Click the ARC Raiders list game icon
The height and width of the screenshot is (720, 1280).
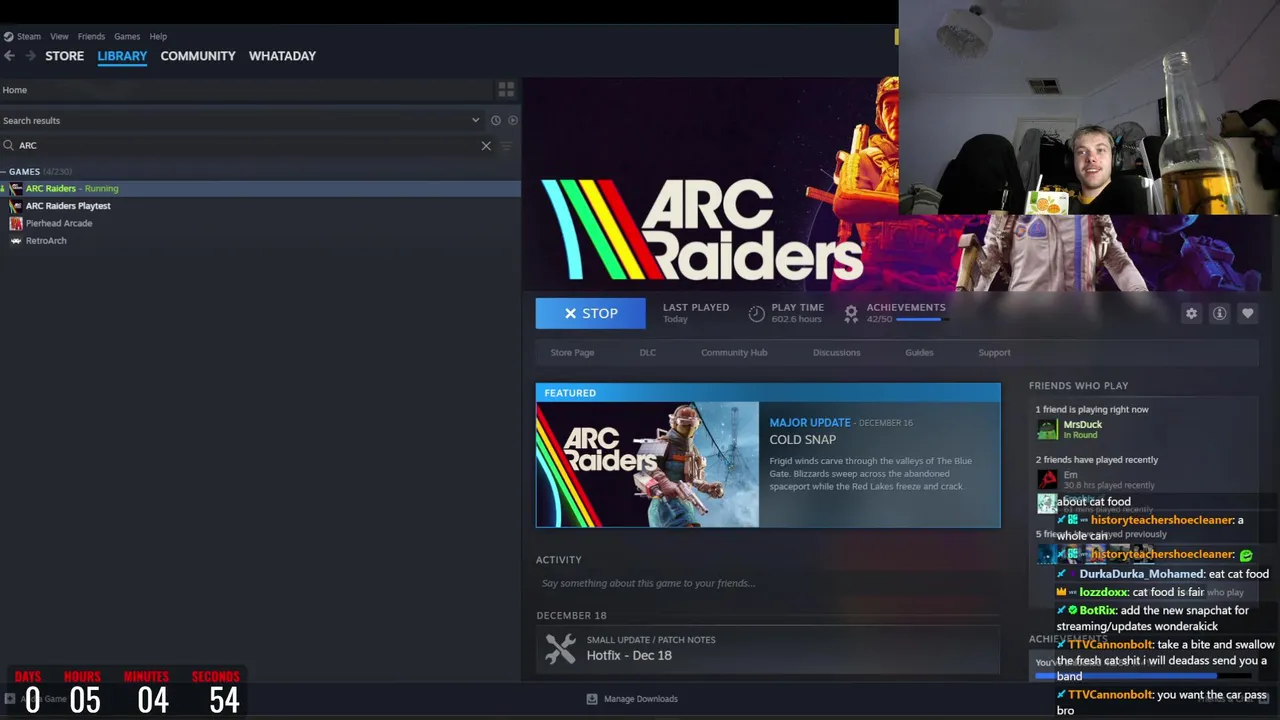click(16, 188)
